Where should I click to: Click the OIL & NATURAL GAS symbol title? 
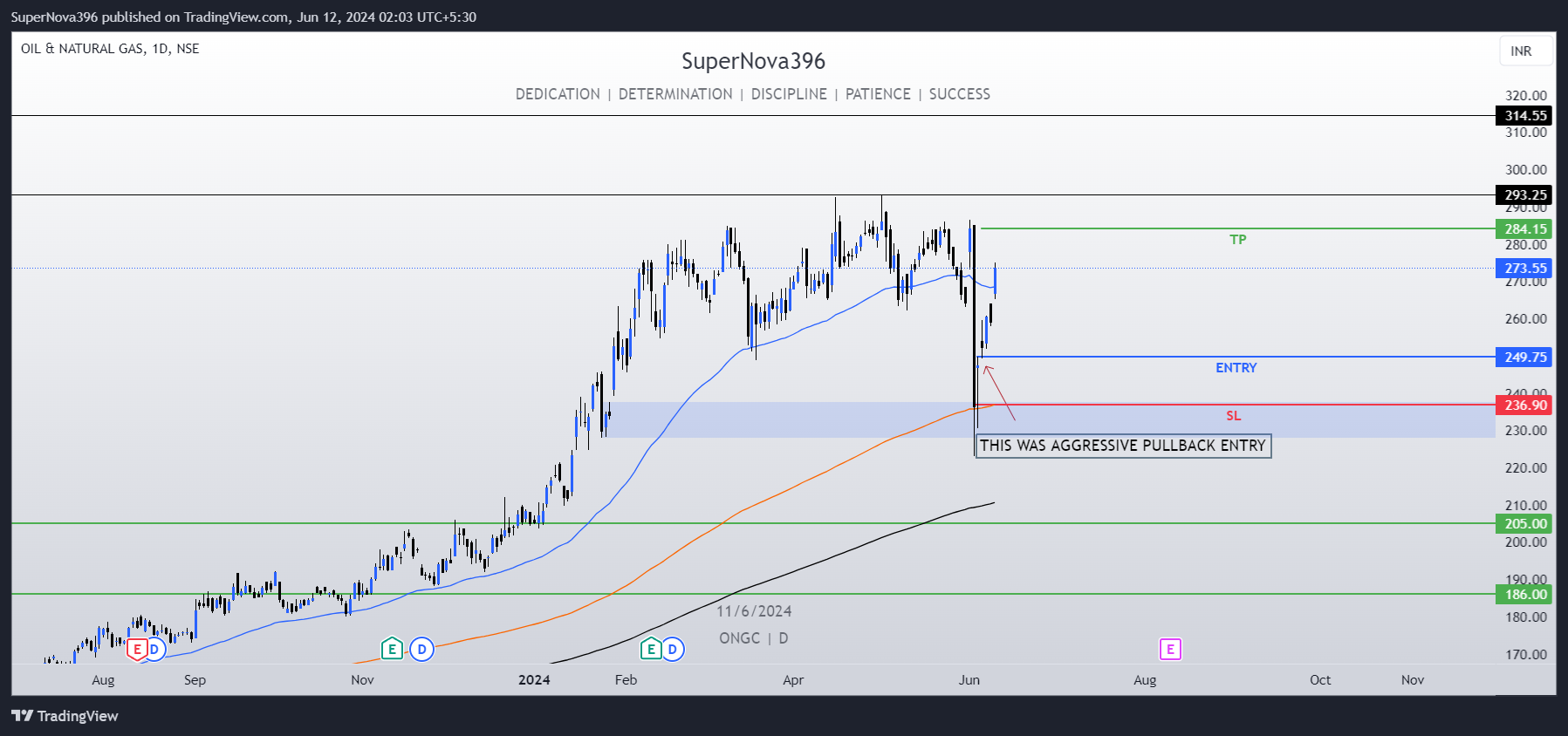tap(110, 49)
